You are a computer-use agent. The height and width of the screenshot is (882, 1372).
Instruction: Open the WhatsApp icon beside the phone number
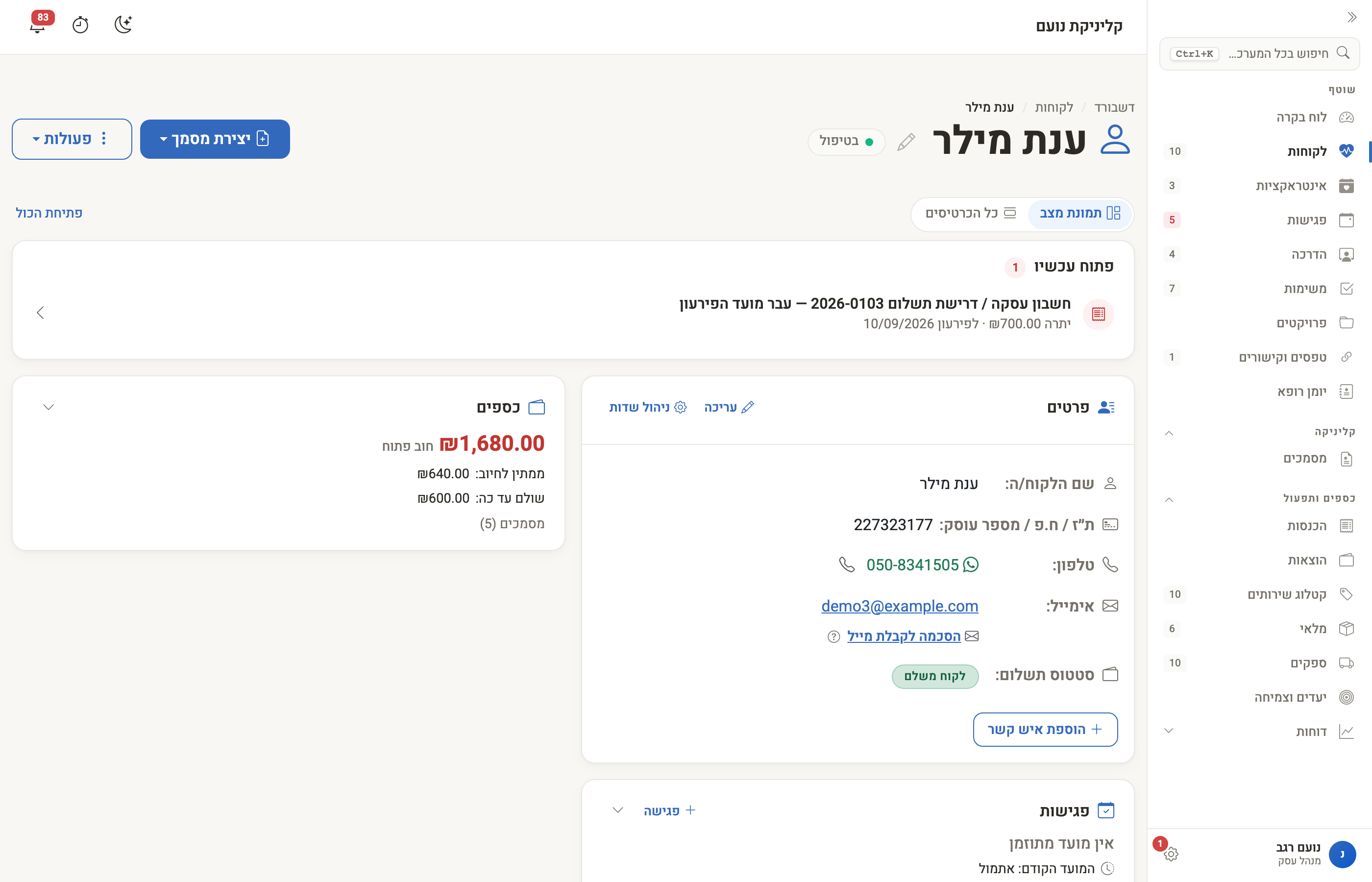[971, 564]
